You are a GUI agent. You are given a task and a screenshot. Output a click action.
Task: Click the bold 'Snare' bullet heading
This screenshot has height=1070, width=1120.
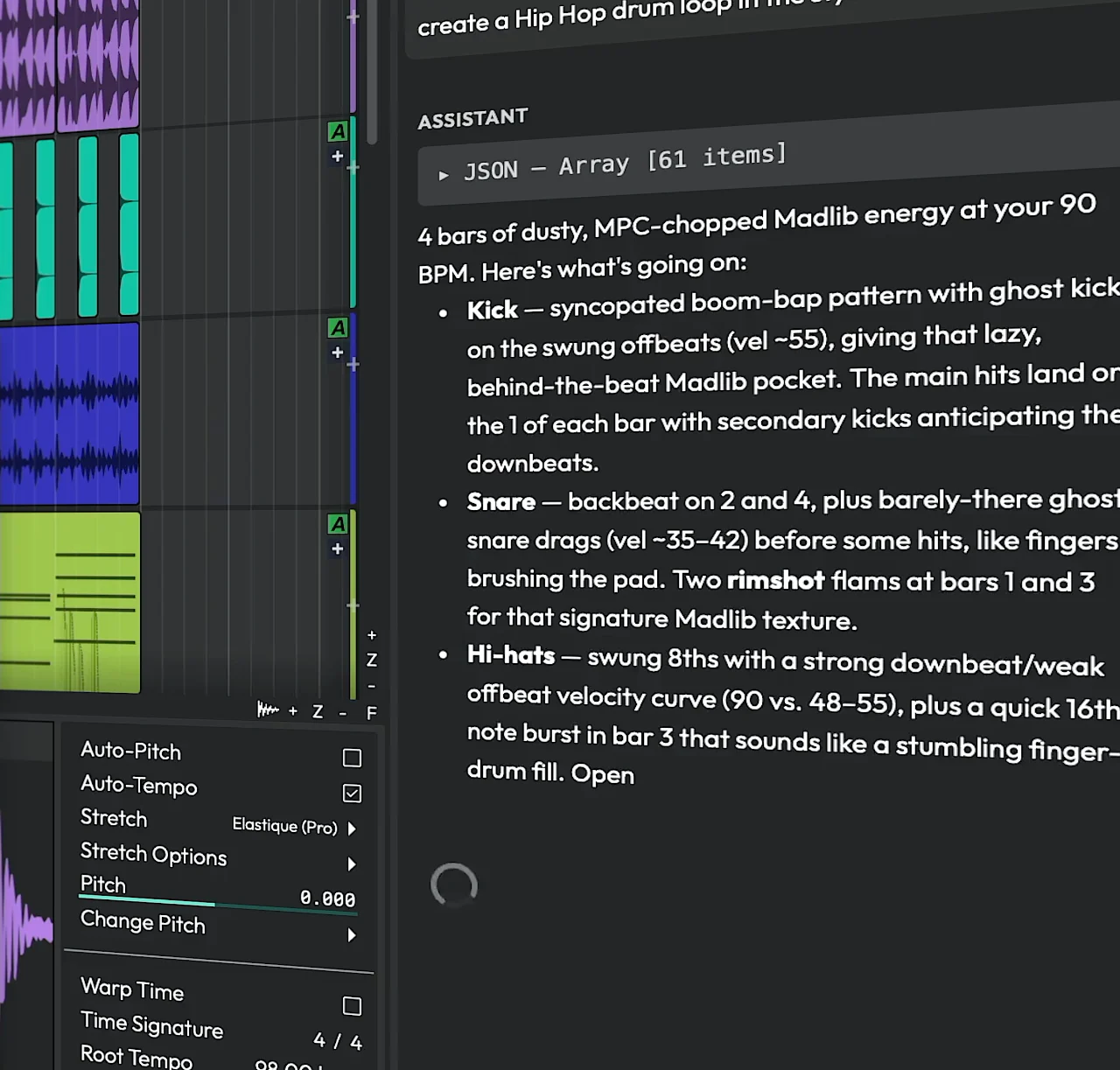501,501
